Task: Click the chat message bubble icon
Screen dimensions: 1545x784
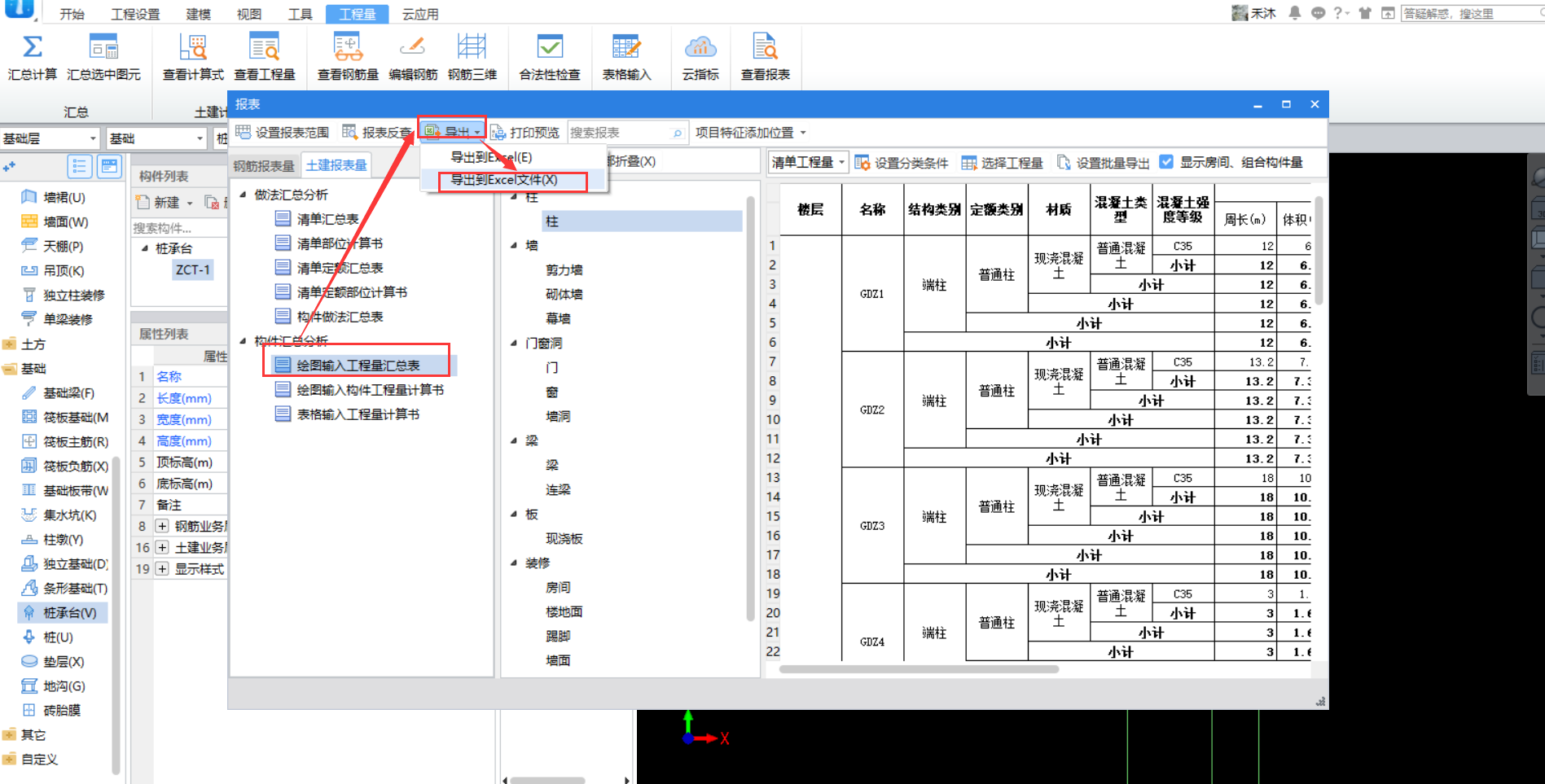Action: click(1318, 13)
